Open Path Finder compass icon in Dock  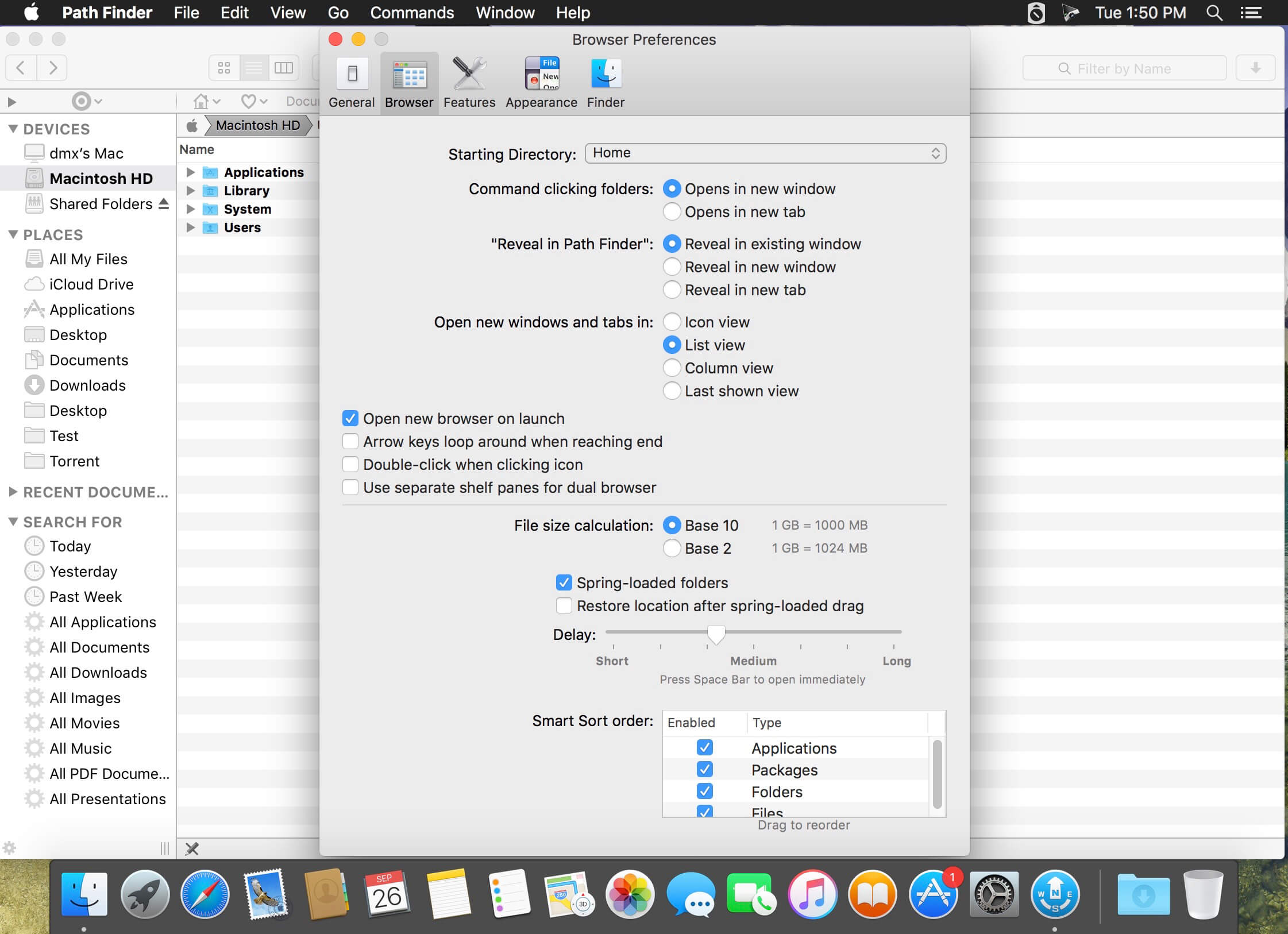click(x=1055, y=895)
